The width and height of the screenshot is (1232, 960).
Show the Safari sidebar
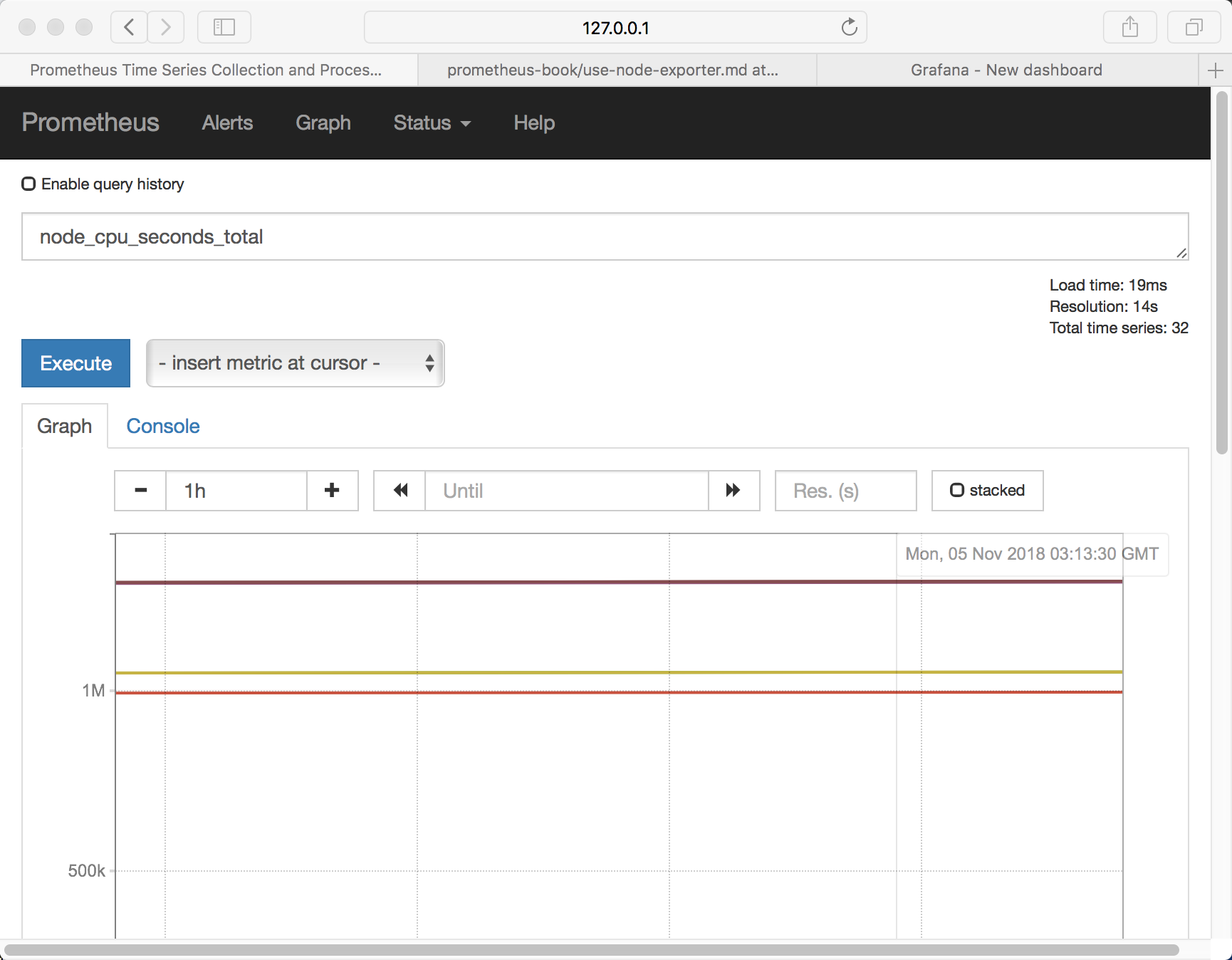224,27
